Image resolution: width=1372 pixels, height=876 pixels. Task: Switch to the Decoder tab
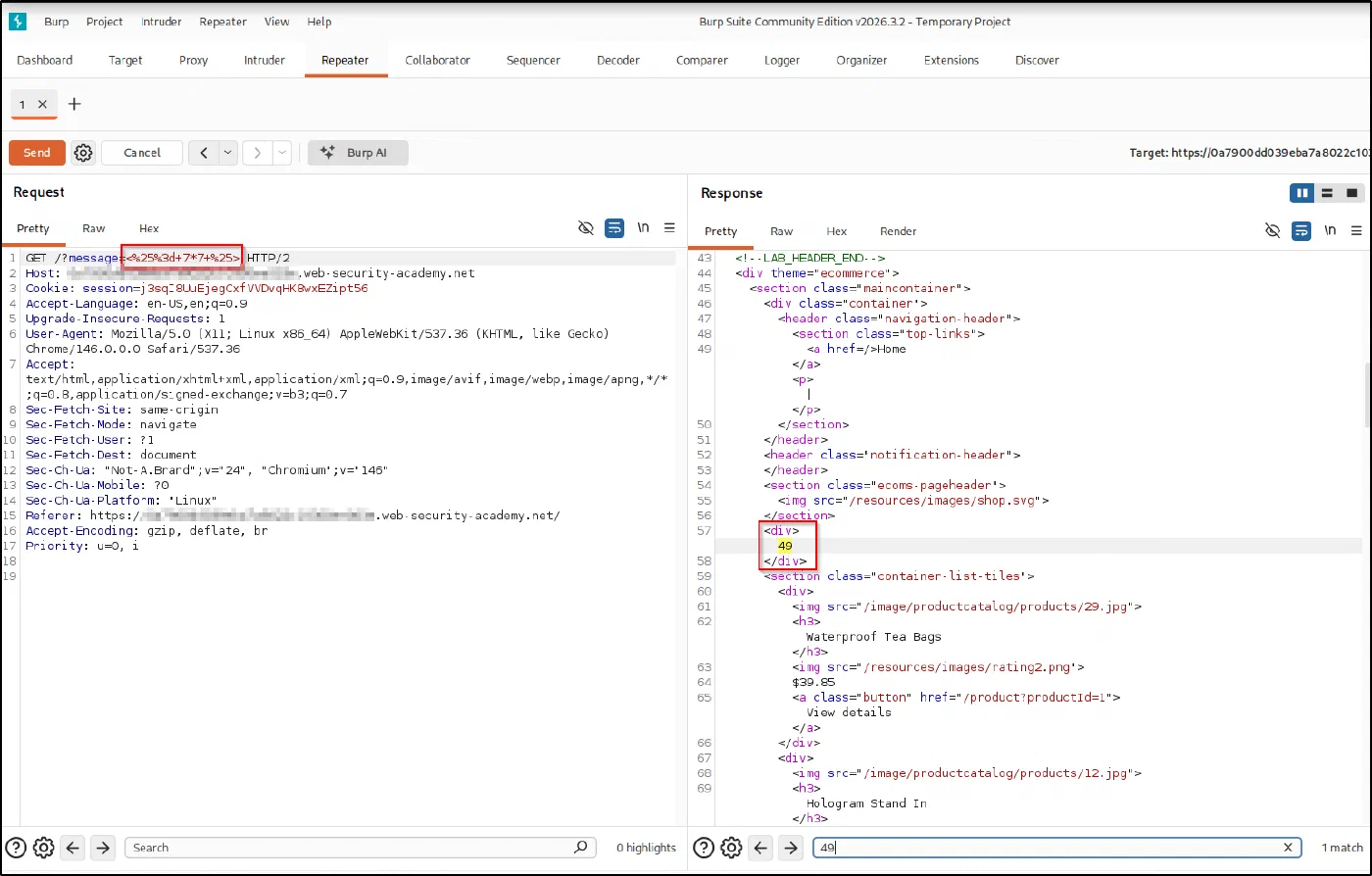pyautogui.click(x=618, y=60)
